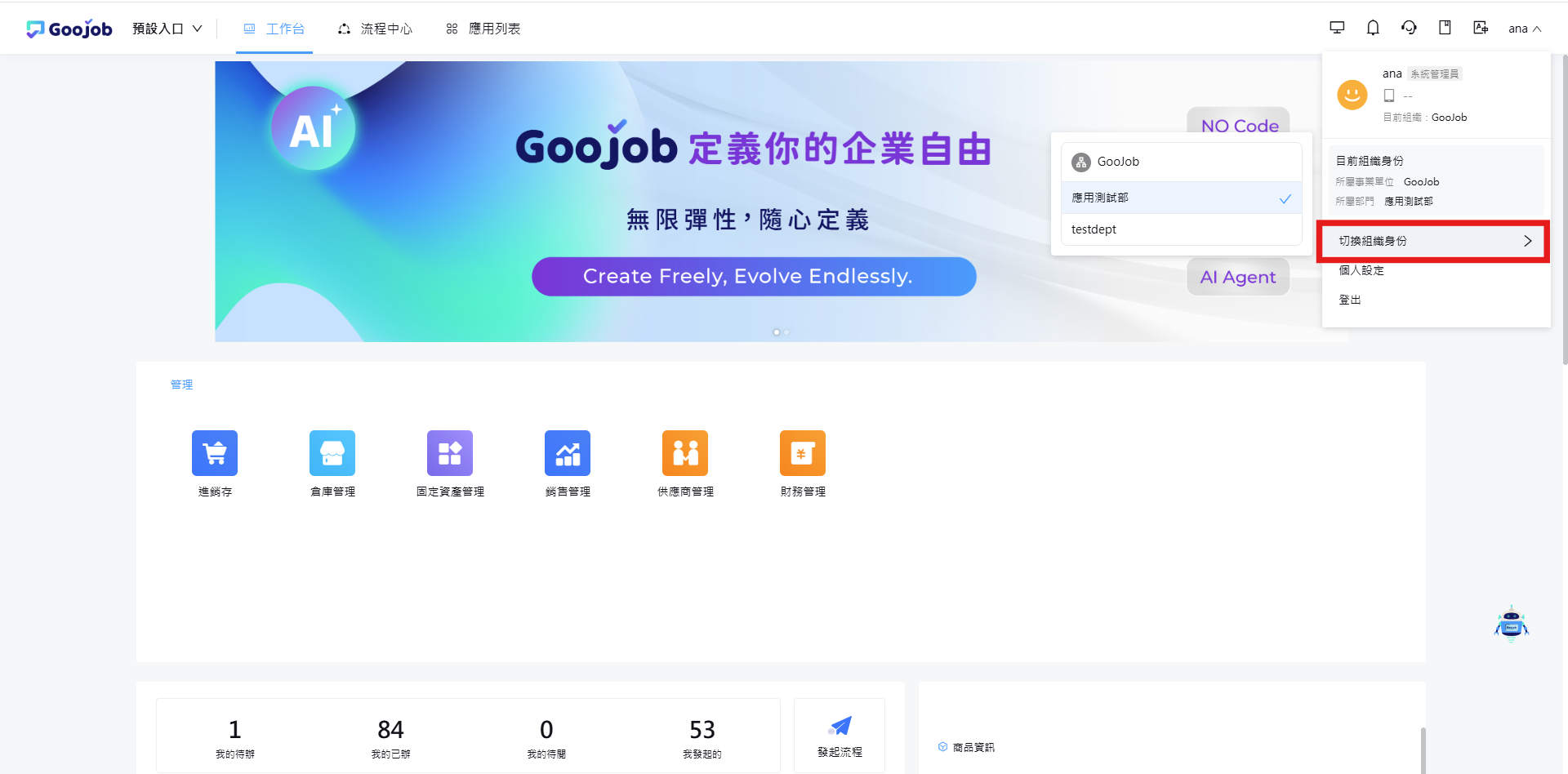
Task: Open the 財務管理 app icon
Action: [803, 453]
